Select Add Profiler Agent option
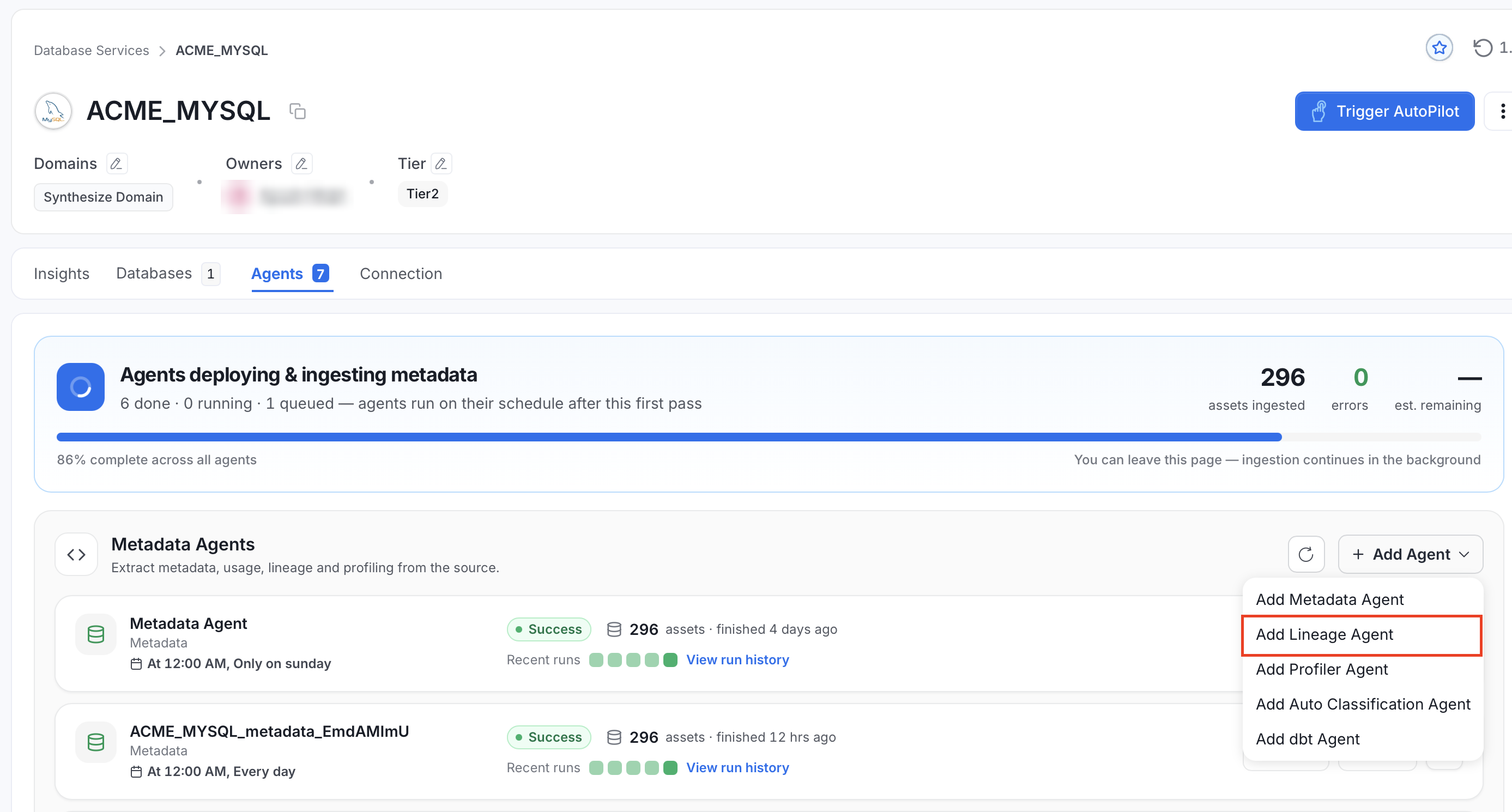This screenshot has height=812, width=1512. 1362,669
